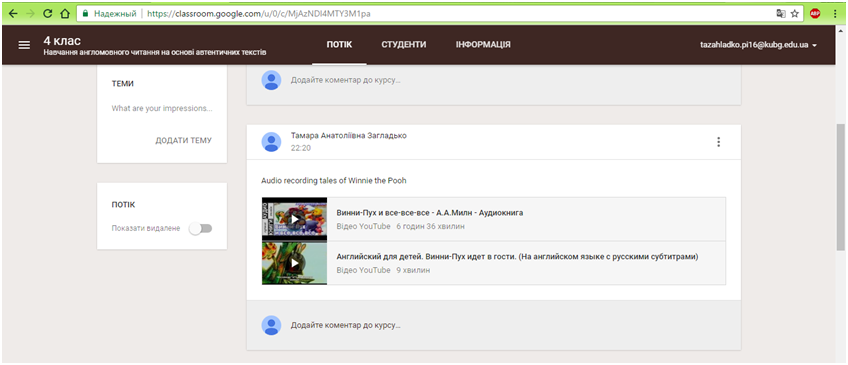Open Classroom hamburger main menu
This screenshot has width=848, height=365.
tap(24, 45)
